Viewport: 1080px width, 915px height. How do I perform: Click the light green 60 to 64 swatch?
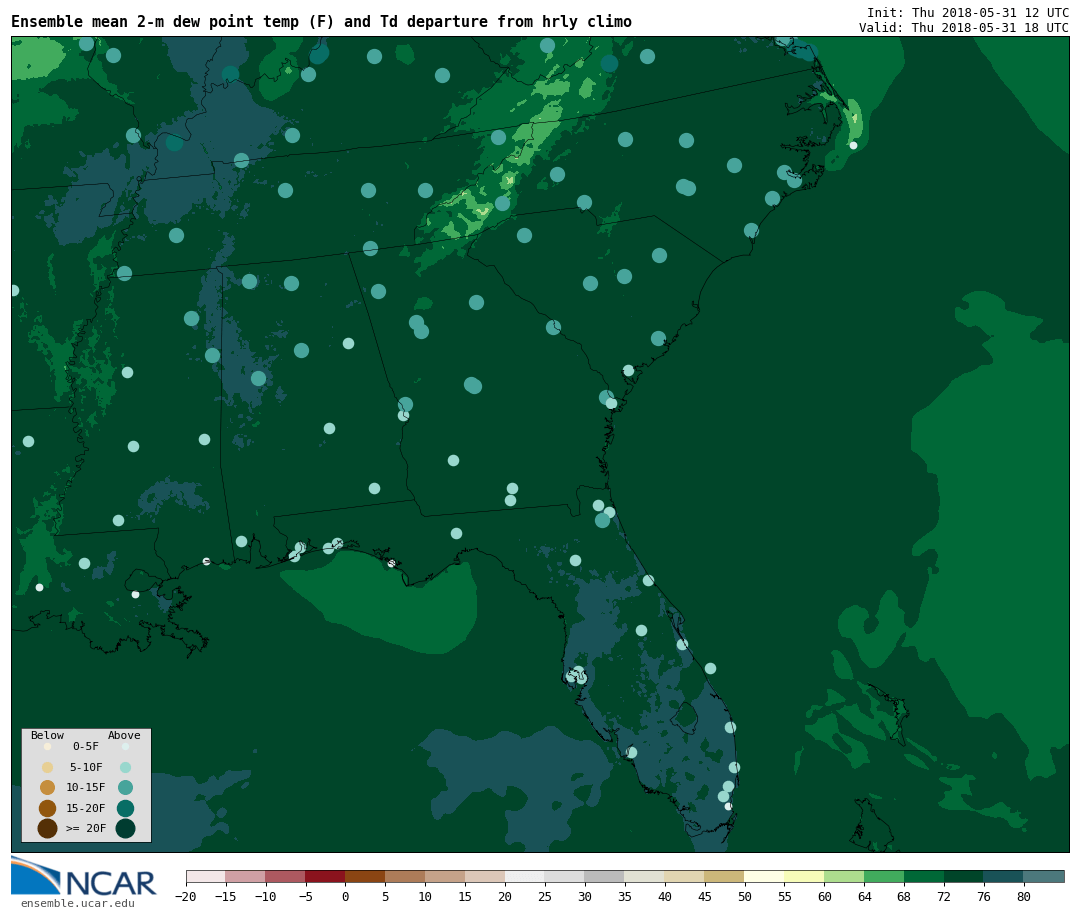844,876
